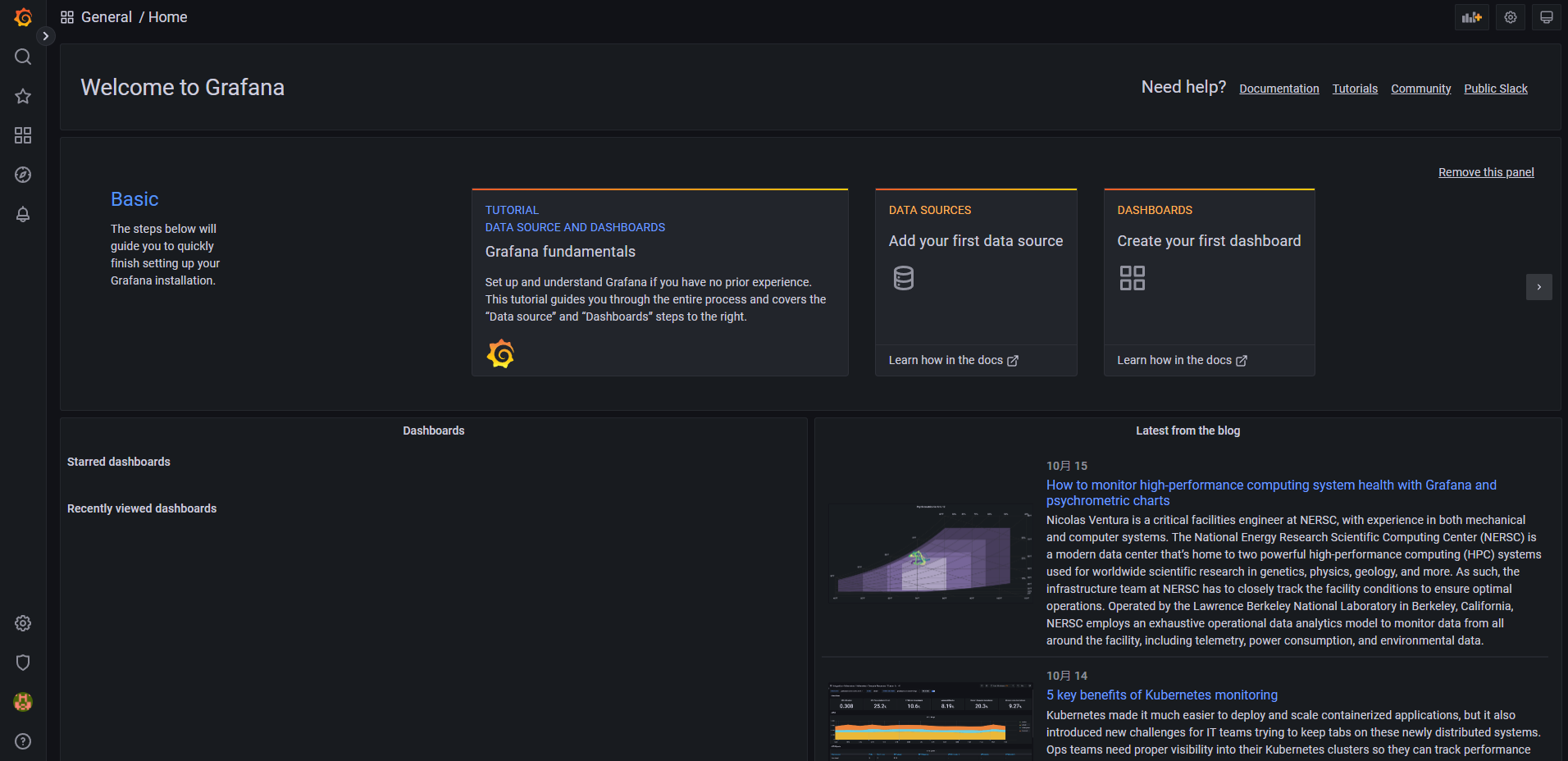1568x761 pixels.
Task: Expand the sidebar navigation menu
Action: point(46,36)
